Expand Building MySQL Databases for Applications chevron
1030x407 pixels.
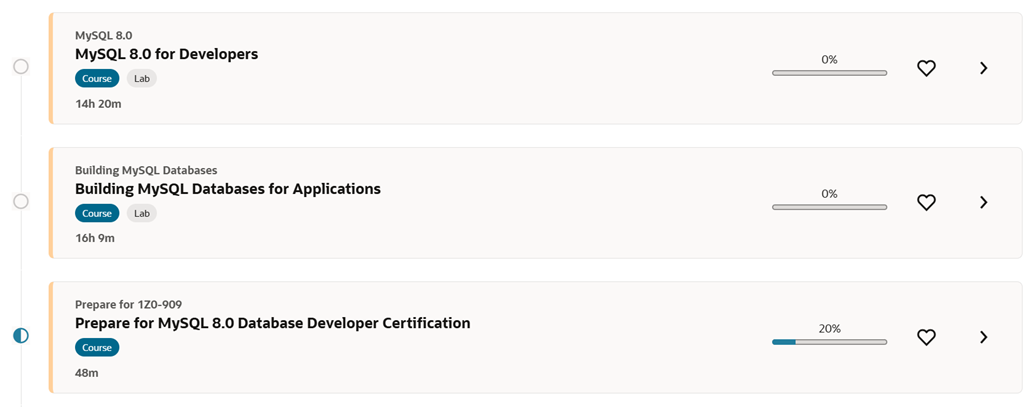pos(984,202)
